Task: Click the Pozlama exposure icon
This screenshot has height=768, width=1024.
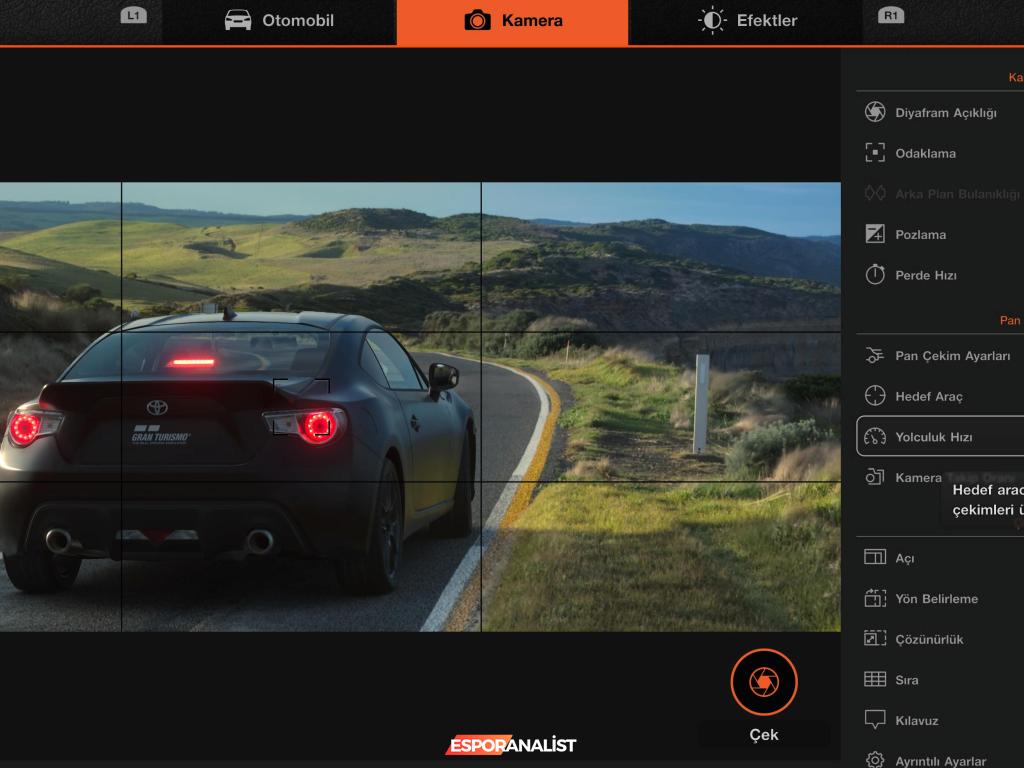Action: tap(875, 234)
